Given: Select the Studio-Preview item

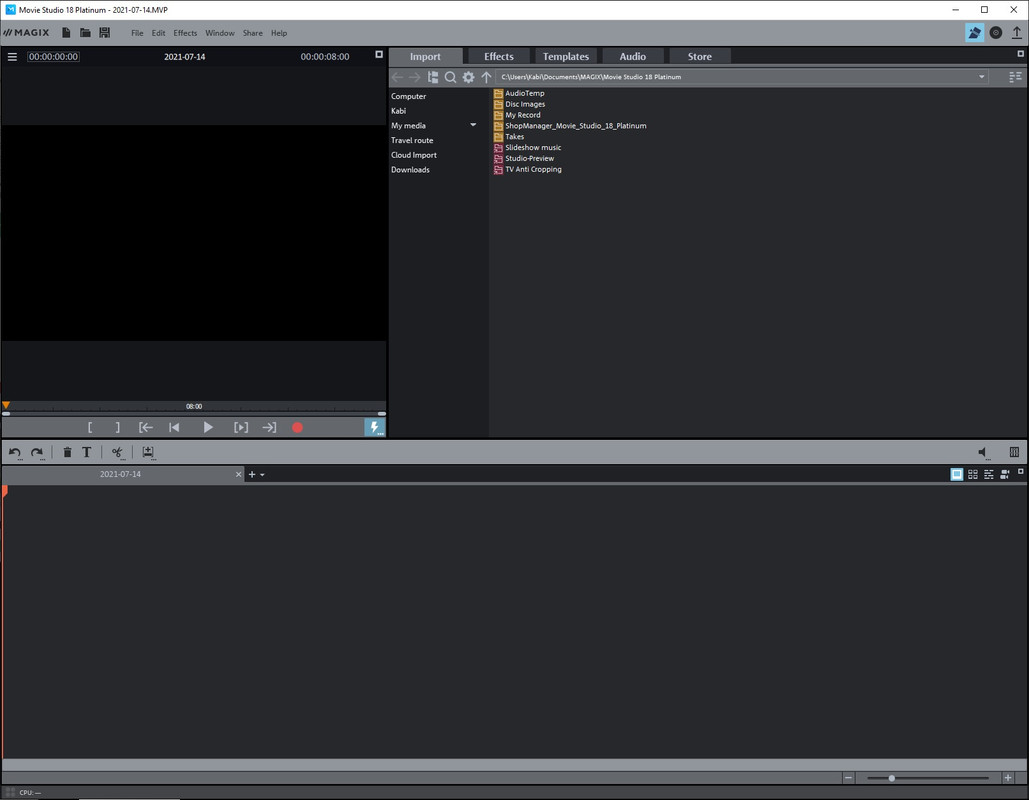Looking at the screenshot, I should [524, 158].
